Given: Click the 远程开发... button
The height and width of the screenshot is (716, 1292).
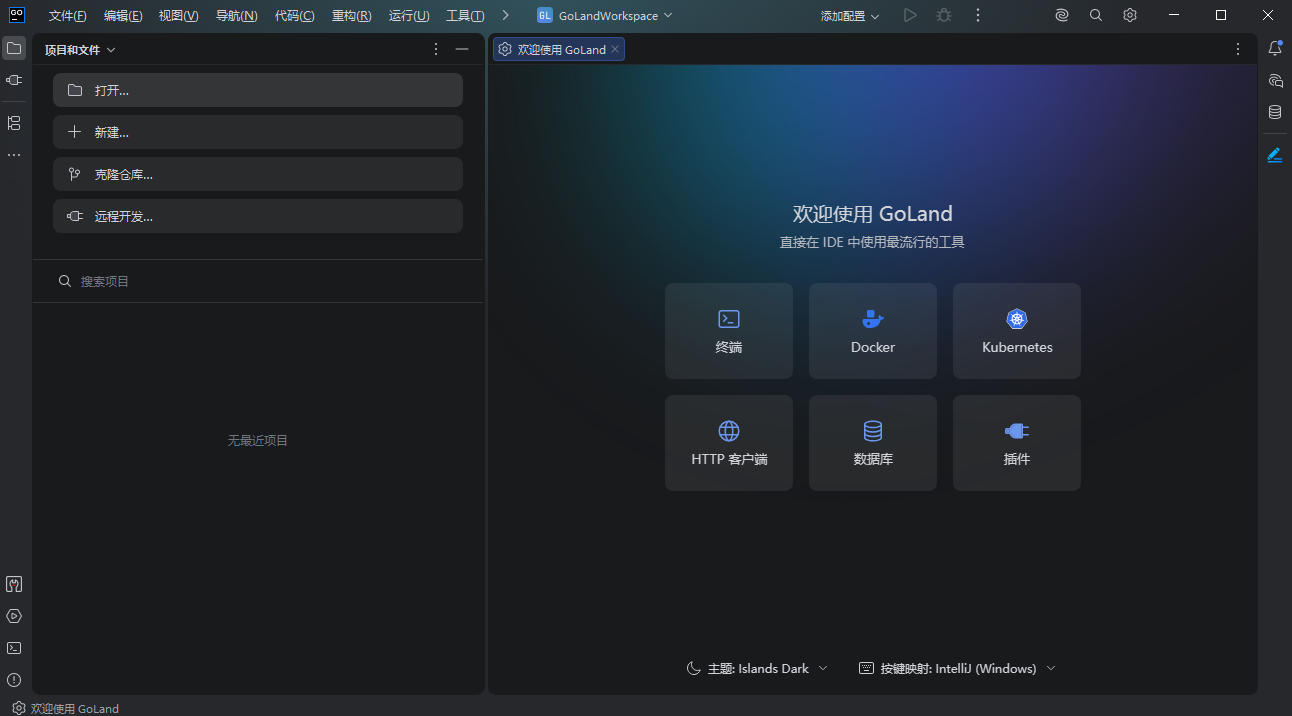Looking at the screenshot, I should coord(258,216).
